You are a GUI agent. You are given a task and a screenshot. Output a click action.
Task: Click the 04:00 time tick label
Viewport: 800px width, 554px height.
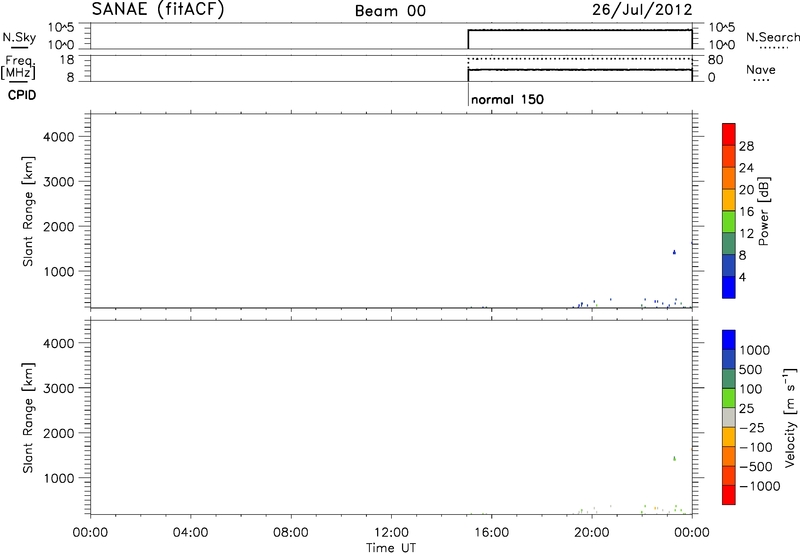click(191, 533)
